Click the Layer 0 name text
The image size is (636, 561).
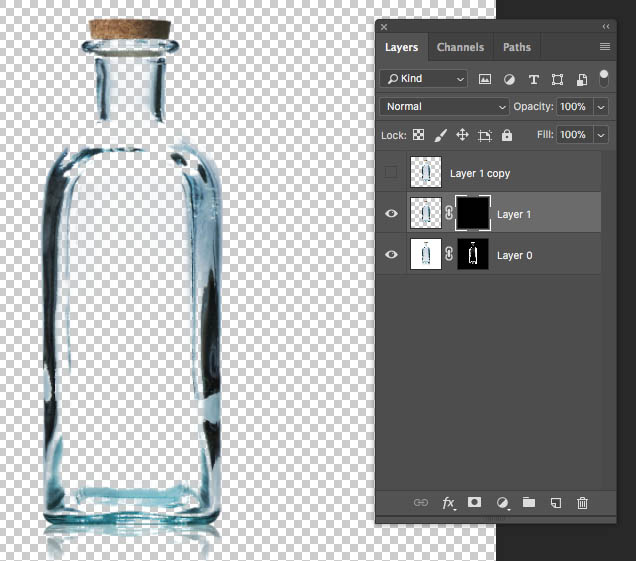515,255
